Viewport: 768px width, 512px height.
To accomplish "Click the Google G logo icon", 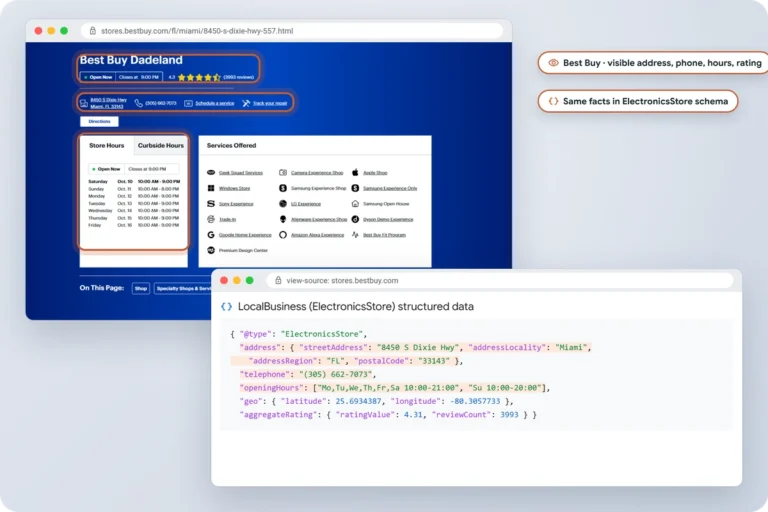I will [x=211, y=235].
